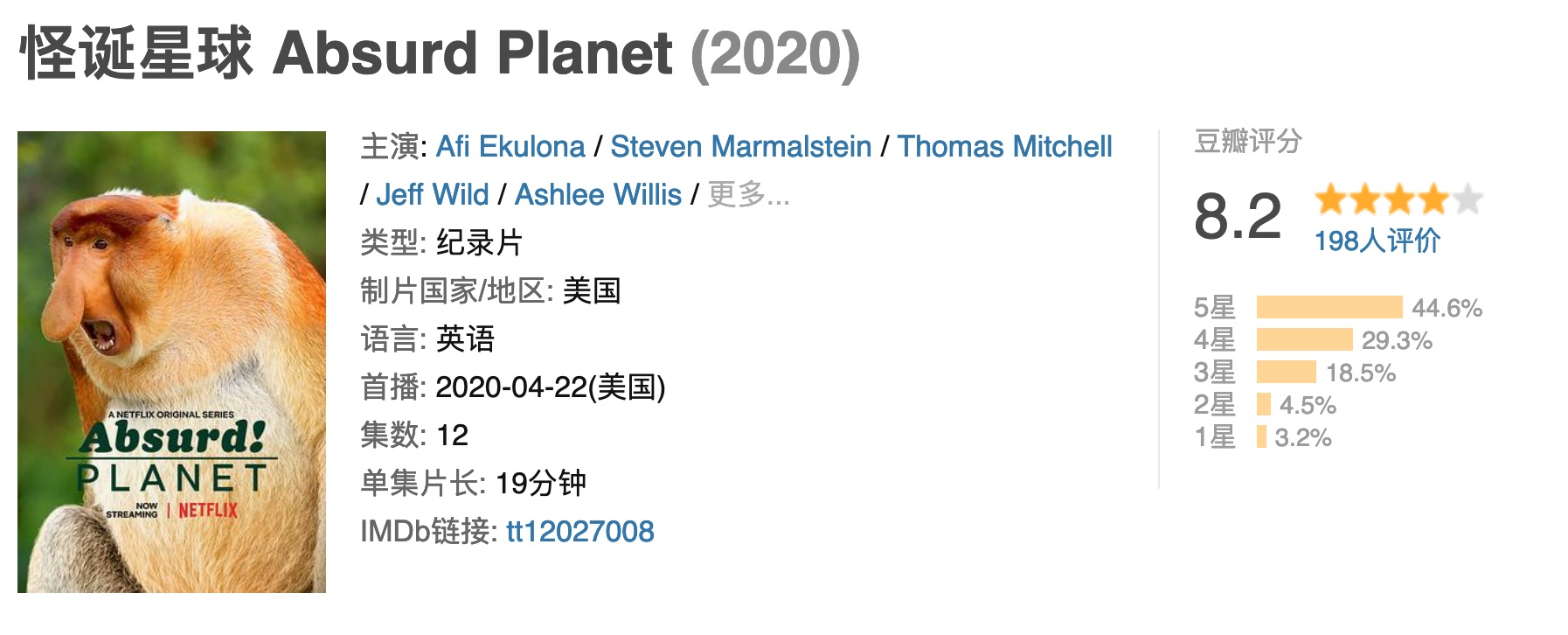1568x635 pixels.
Task: Open the Absurd Planet poster thumbnail
Action: (171, 362)
